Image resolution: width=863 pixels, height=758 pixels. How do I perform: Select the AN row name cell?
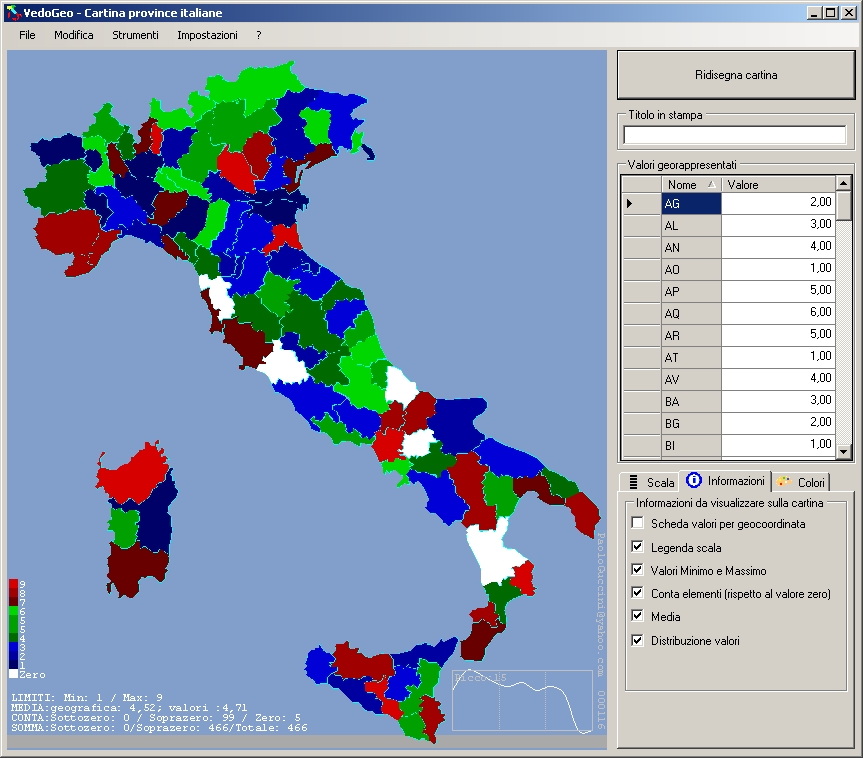(x=691, y=248)
